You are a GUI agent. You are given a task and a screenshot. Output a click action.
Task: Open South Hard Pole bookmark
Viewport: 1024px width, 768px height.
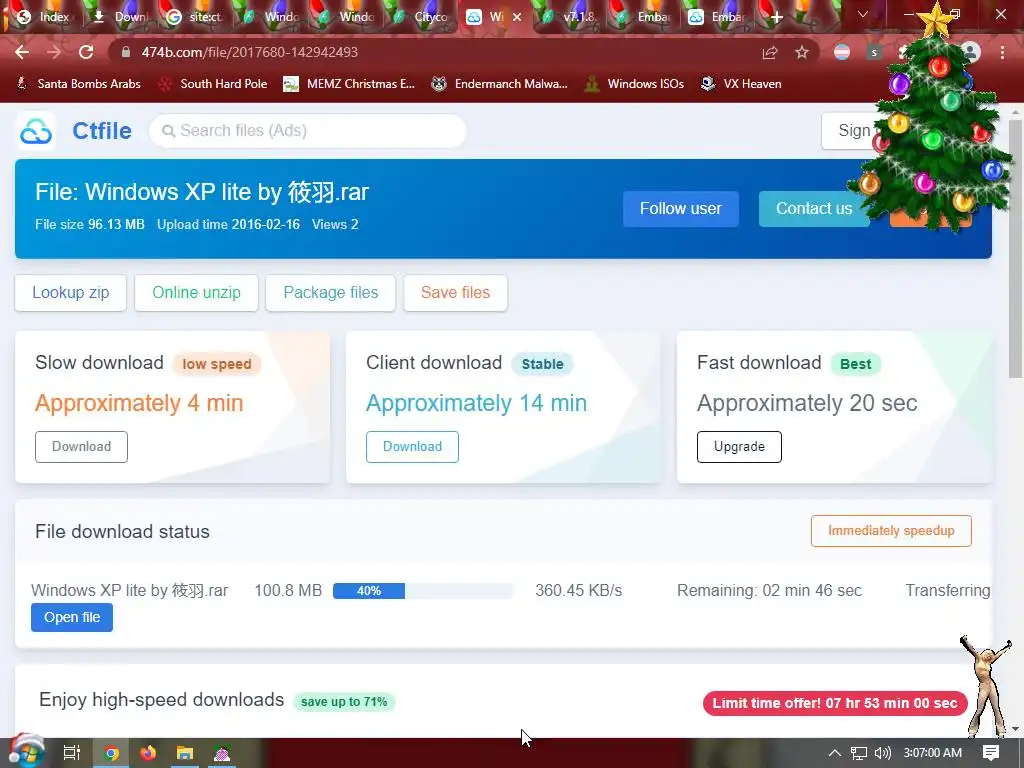[214, 84]
